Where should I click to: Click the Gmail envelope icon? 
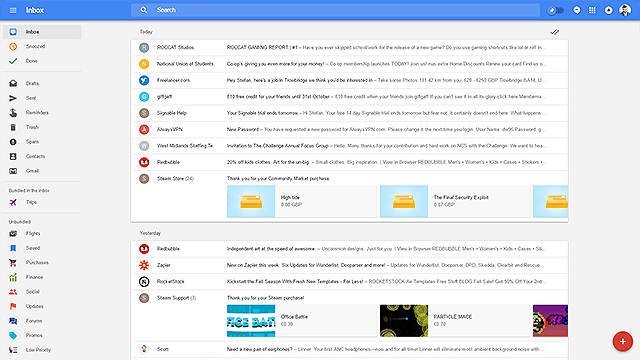click(x=13, y=171)
